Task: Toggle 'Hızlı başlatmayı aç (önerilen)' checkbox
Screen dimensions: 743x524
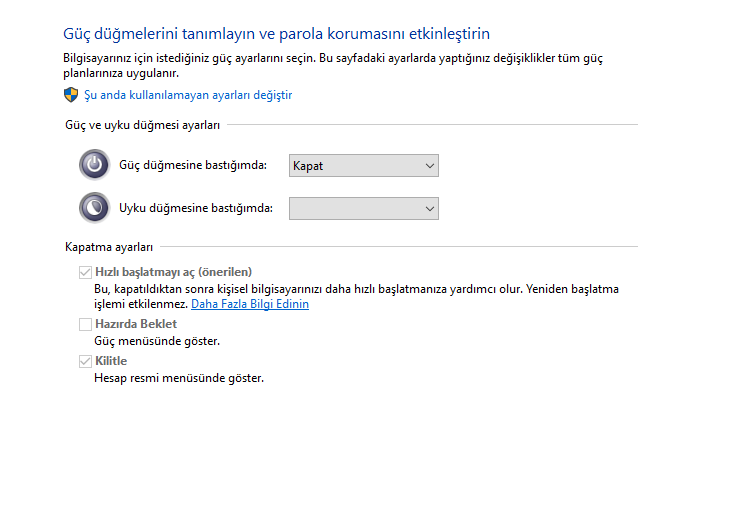Action: click(x=85, y=272)
